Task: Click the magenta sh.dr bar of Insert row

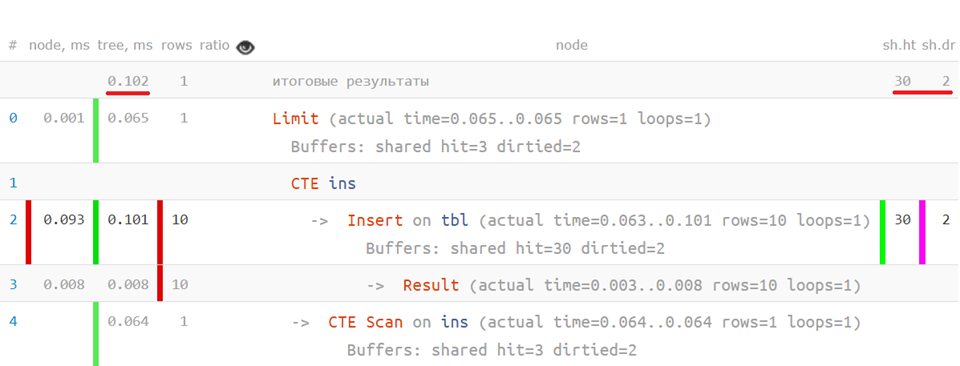Action: [x=922, y=232]
